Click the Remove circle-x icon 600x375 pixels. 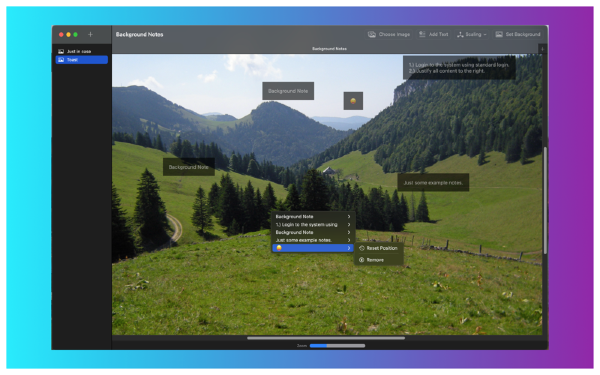362,260
